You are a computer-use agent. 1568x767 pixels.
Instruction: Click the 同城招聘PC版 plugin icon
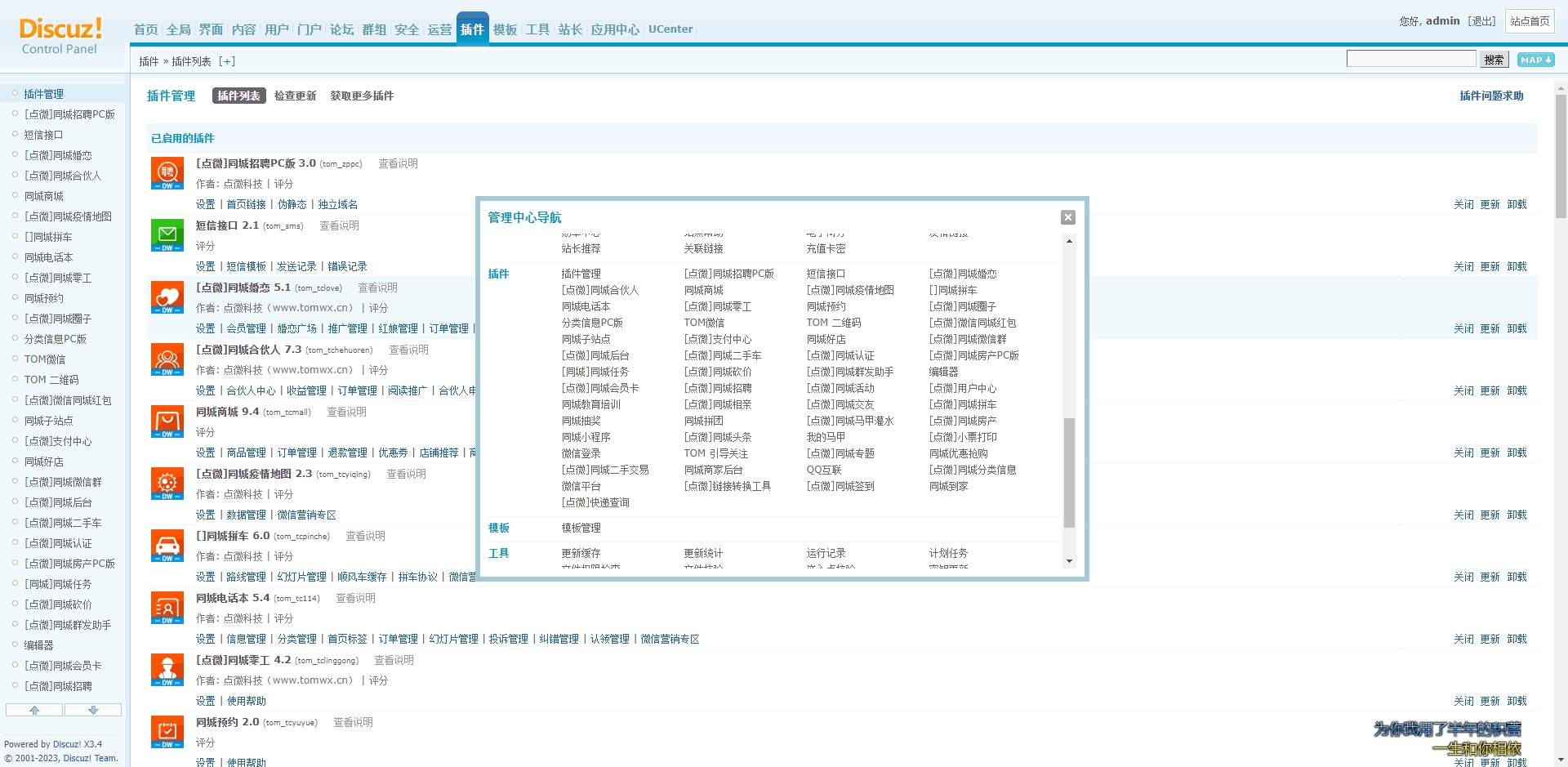(167, 173)
